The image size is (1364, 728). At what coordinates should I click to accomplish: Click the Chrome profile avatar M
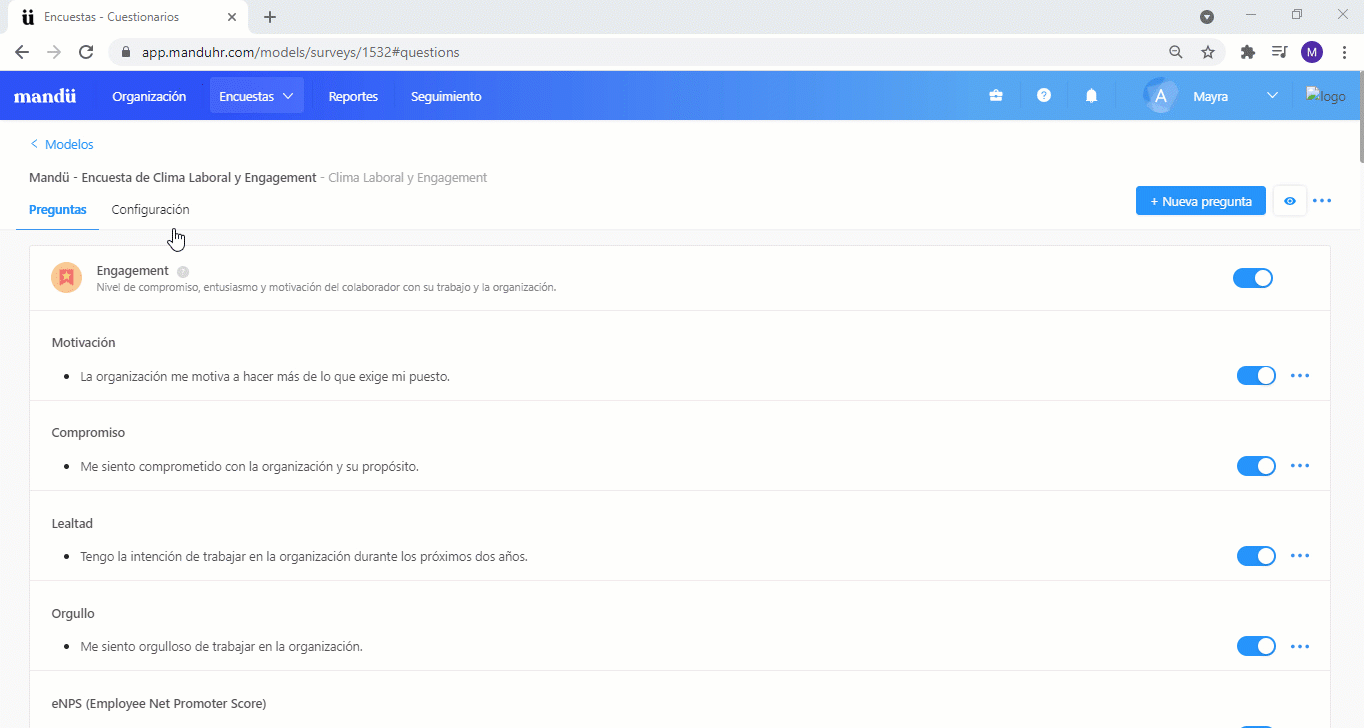tap(1312, 52)
